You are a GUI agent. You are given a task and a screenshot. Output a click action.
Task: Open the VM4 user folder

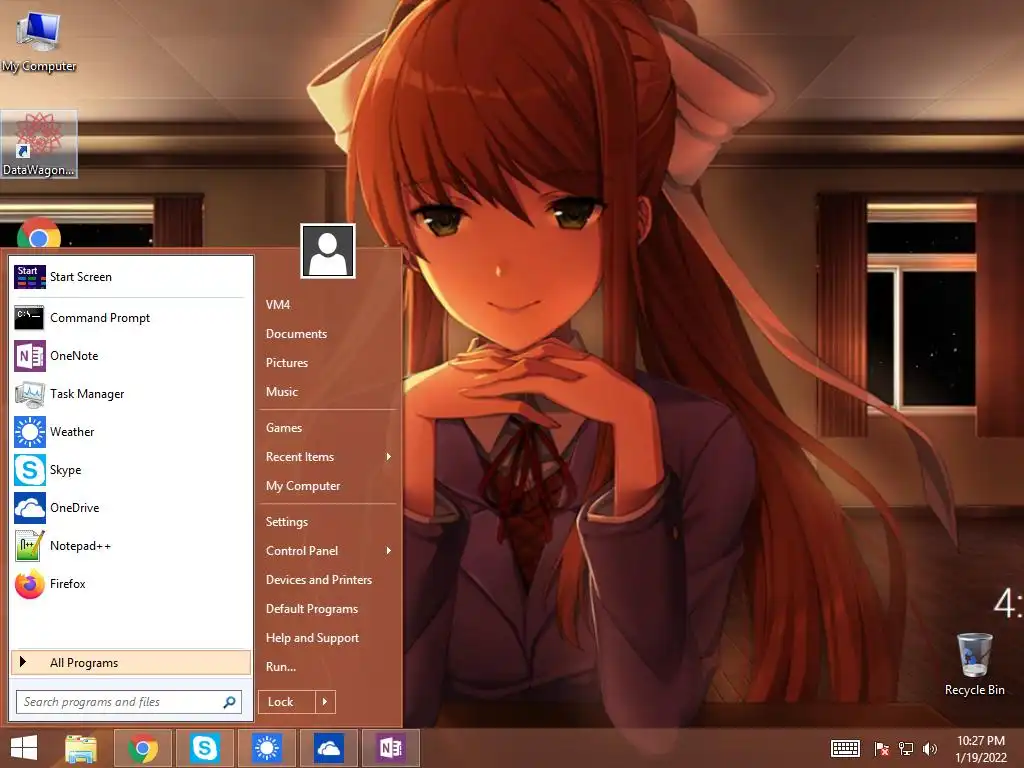[278, 304]
